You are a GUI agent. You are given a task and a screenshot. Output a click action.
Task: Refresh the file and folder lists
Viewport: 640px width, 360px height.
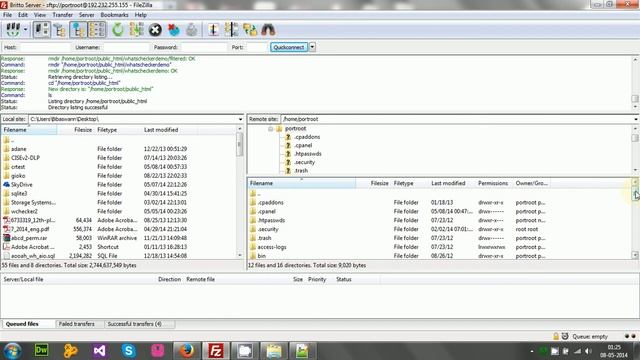118,29
